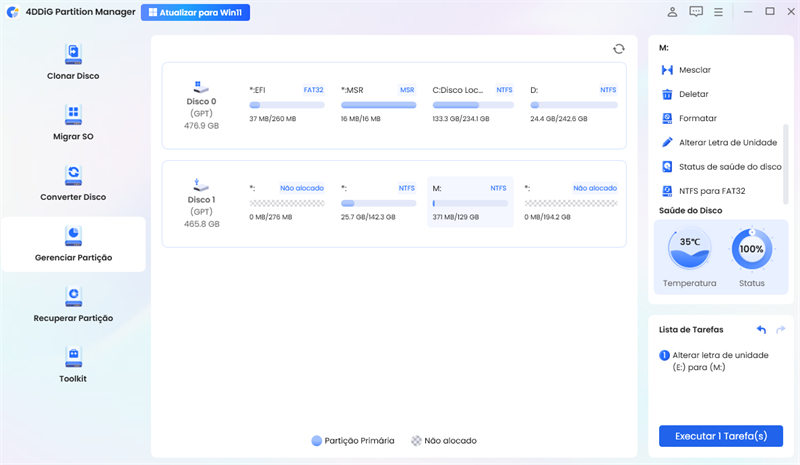
Task: Open Status de saúde do disco
Action: (x=726, y=166)
